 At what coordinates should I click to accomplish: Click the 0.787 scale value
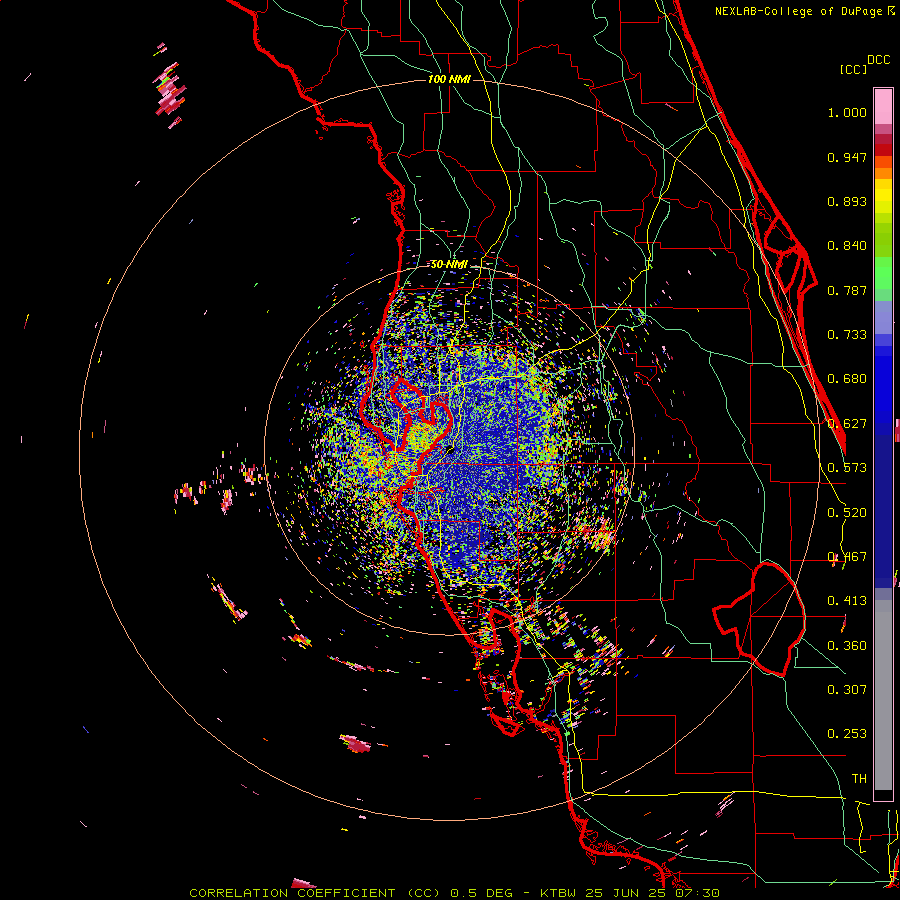point(847,290)
